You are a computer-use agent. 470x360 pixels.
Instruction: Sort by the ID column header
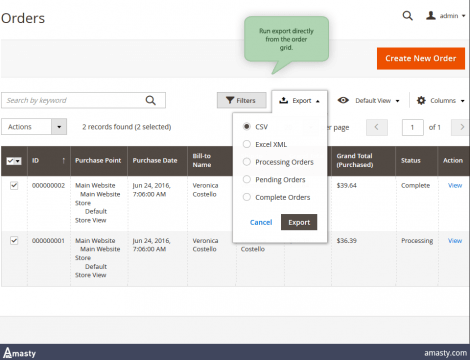(x=49, y=161)
